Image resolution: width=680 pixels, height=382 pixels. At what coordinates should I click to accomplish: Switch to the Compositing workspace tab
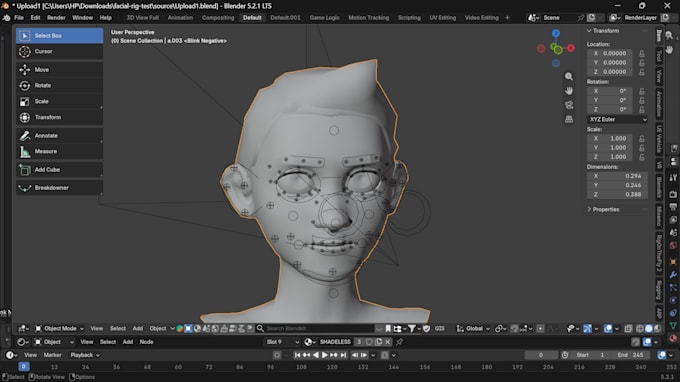pos(218,18)
